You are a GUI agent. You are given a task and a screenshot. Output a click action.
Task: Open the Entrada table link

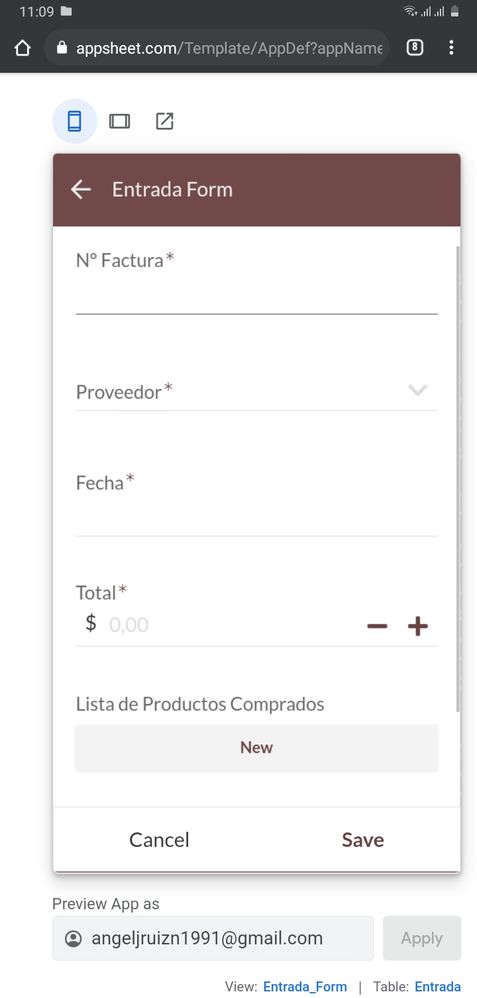(438, 987)
